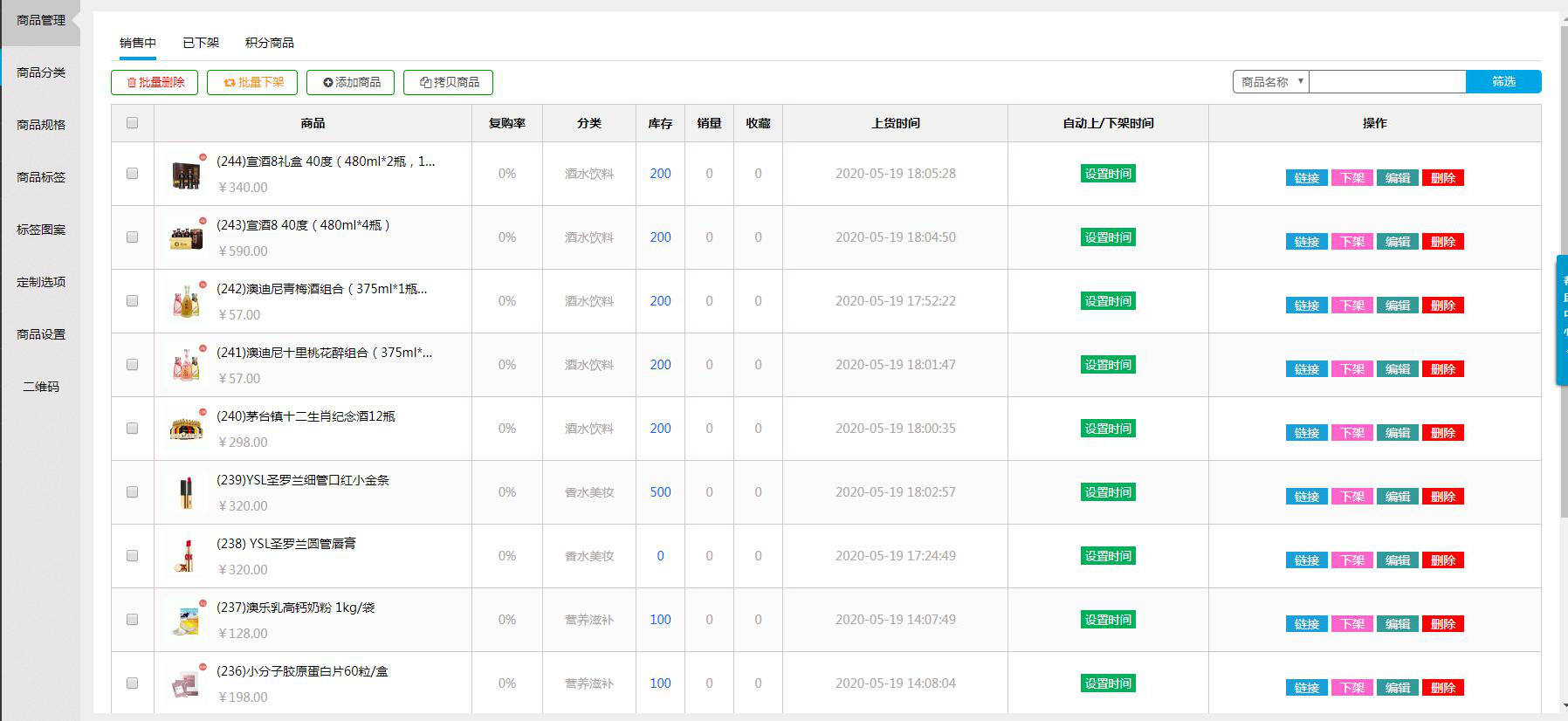The height and width of the screenshot is (721, 1568).
Task: Click 设置时间 for product 244
Action: [1108, 174]
